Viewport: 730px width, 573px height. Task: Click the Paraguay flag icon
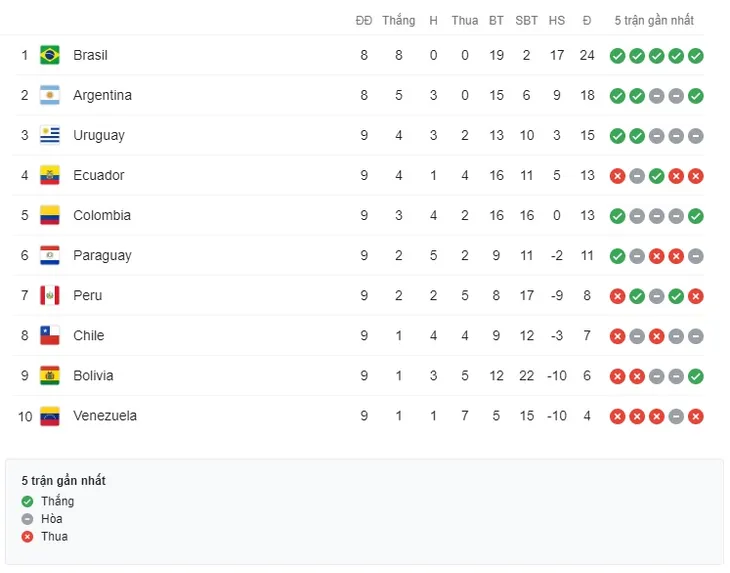tap(50, 255)
